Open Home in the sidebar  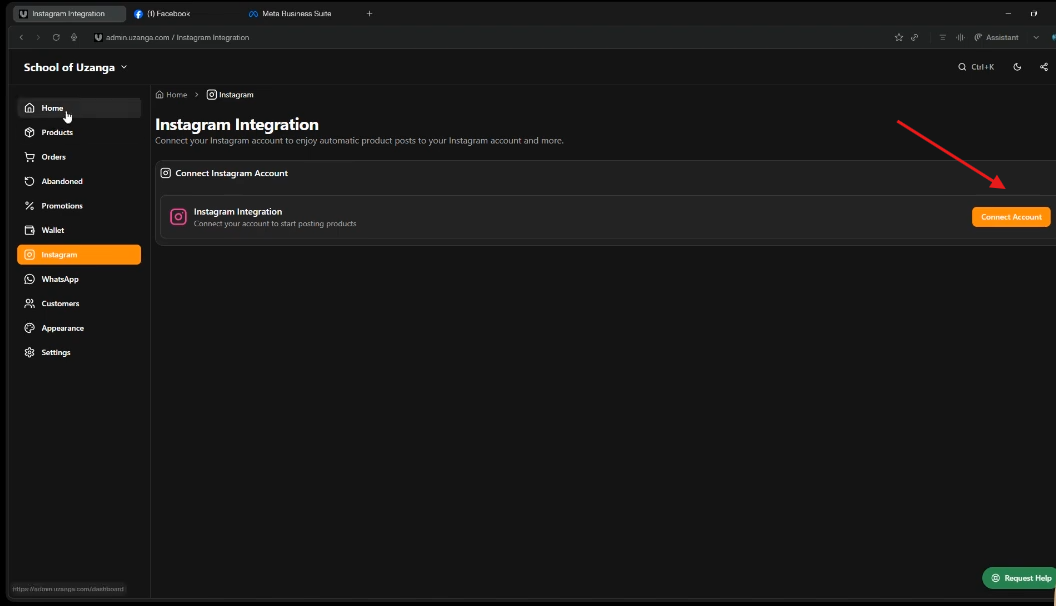79,108
